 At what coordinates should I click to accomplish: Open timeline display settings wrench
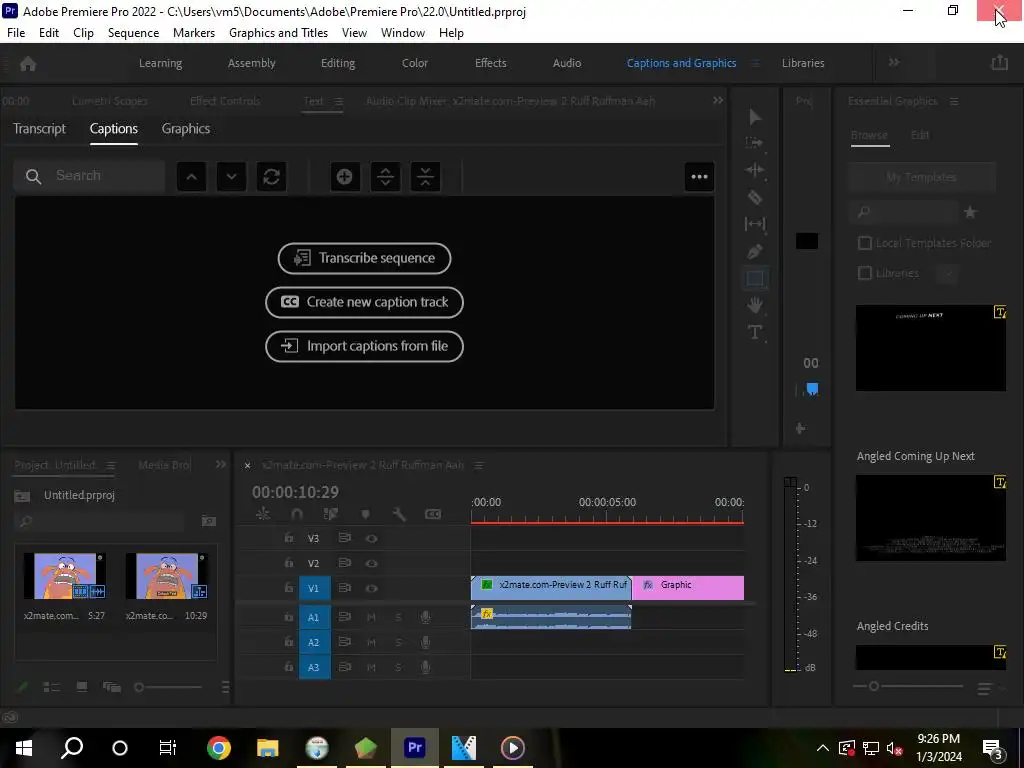click(x=399, y=514)
